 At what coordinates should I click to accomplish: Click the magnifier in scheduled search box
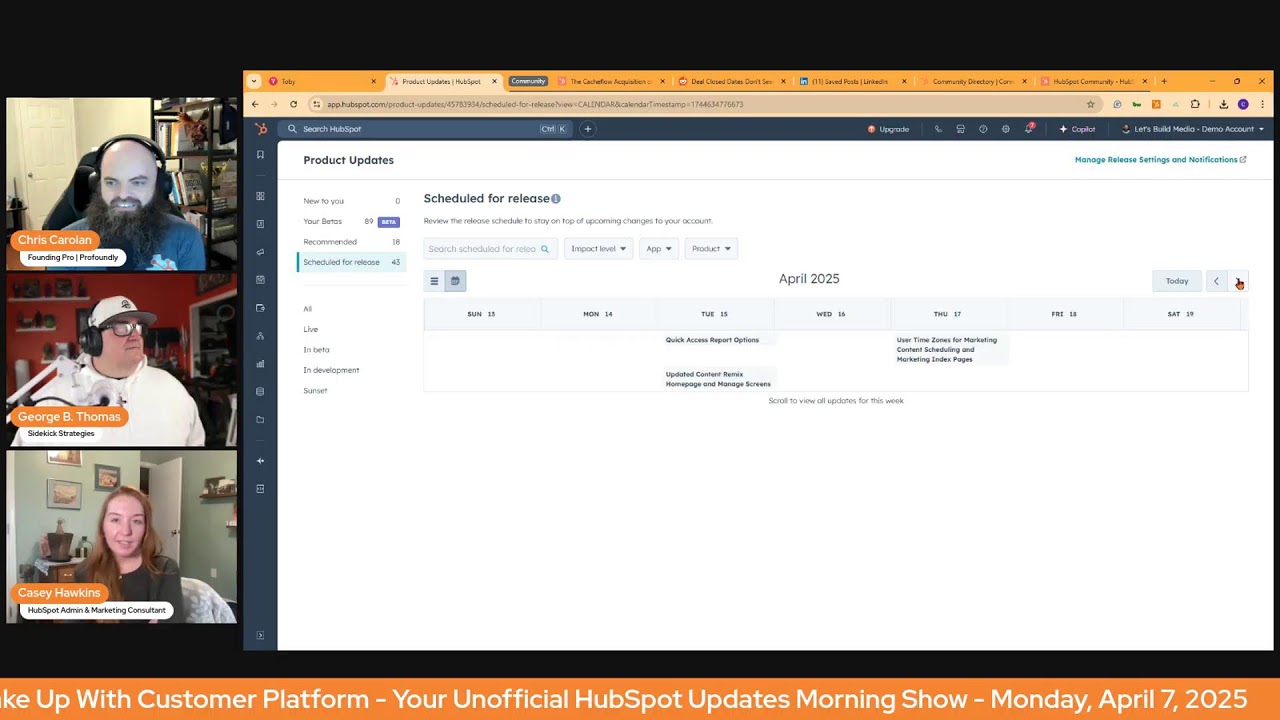click(x=545, y=249)
